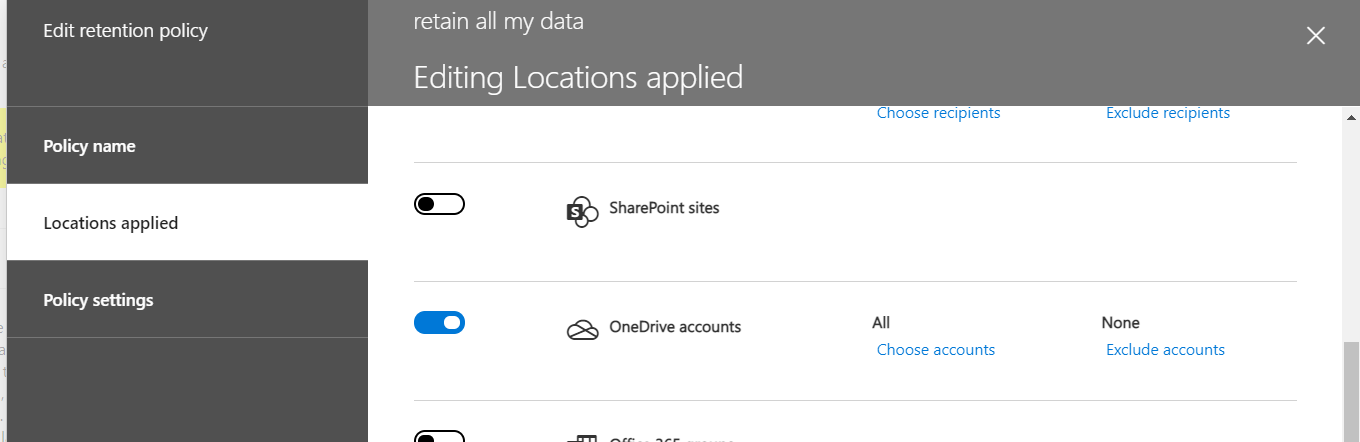Click the 'Editing Locations applied' heading

(578, 77)
